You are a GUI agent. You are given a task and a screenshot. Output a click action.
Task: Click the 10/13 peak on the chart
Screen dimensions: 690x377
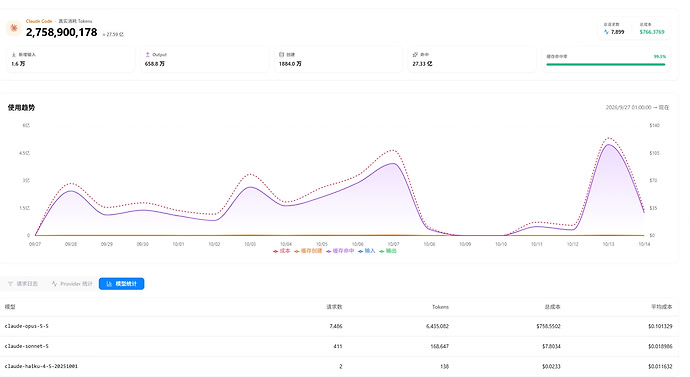[609, 144]
